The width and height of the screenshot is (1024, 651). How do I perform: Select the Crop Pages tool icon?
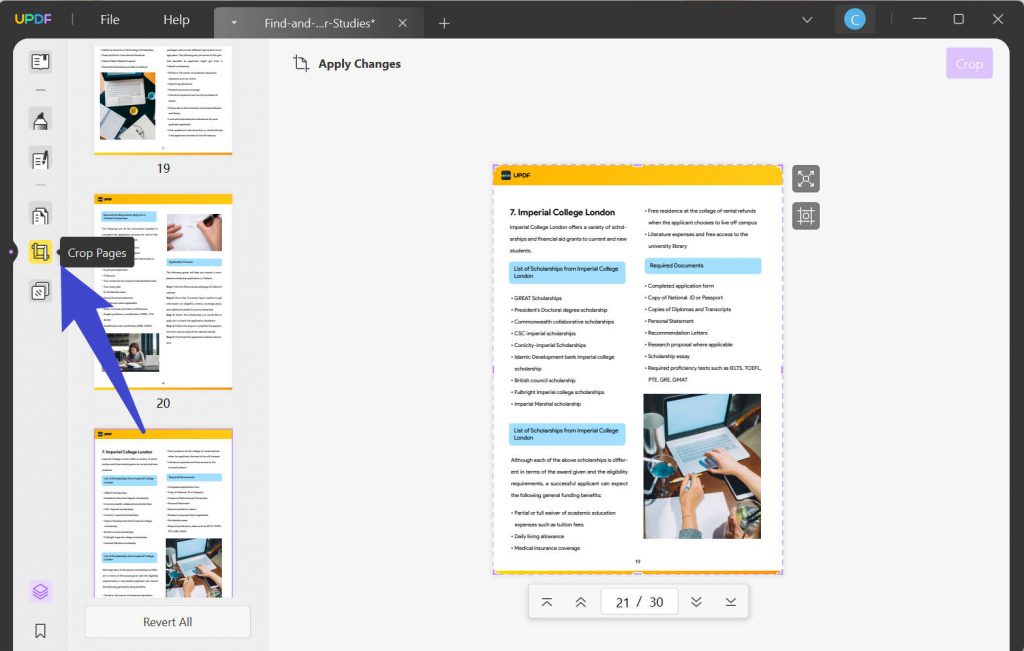point(40,252)
